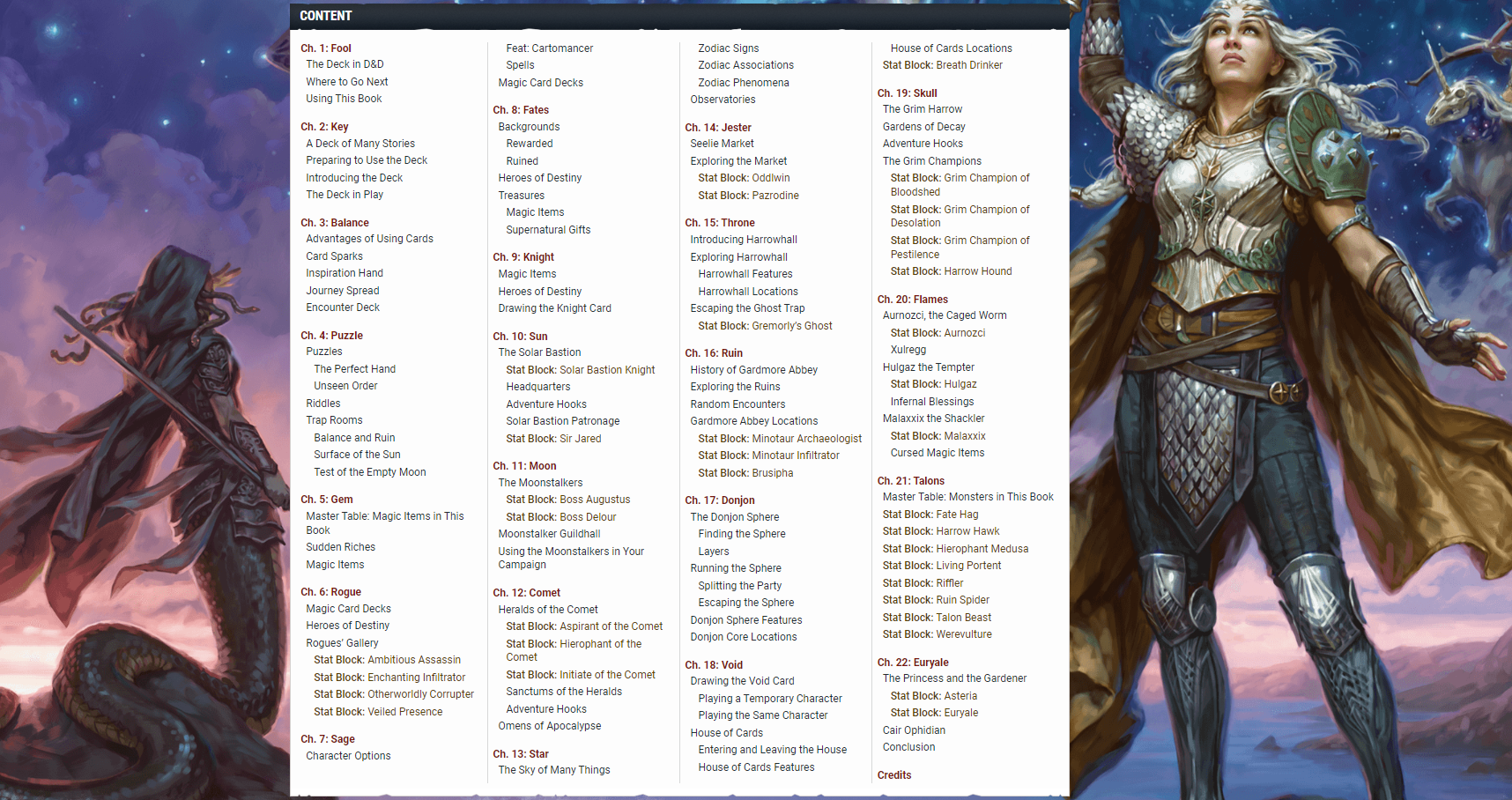Open House of Cards Features
1512x800 pixels.
(x=756, y=767)
